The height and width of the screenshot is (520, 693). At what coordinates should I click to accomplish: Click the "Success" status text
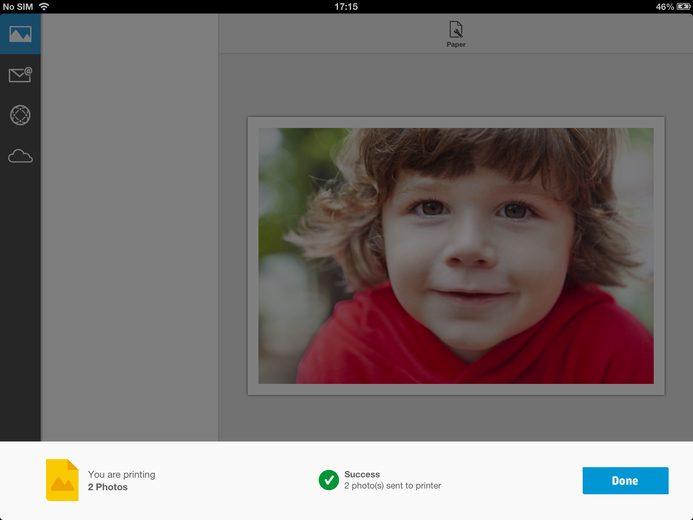362,474
